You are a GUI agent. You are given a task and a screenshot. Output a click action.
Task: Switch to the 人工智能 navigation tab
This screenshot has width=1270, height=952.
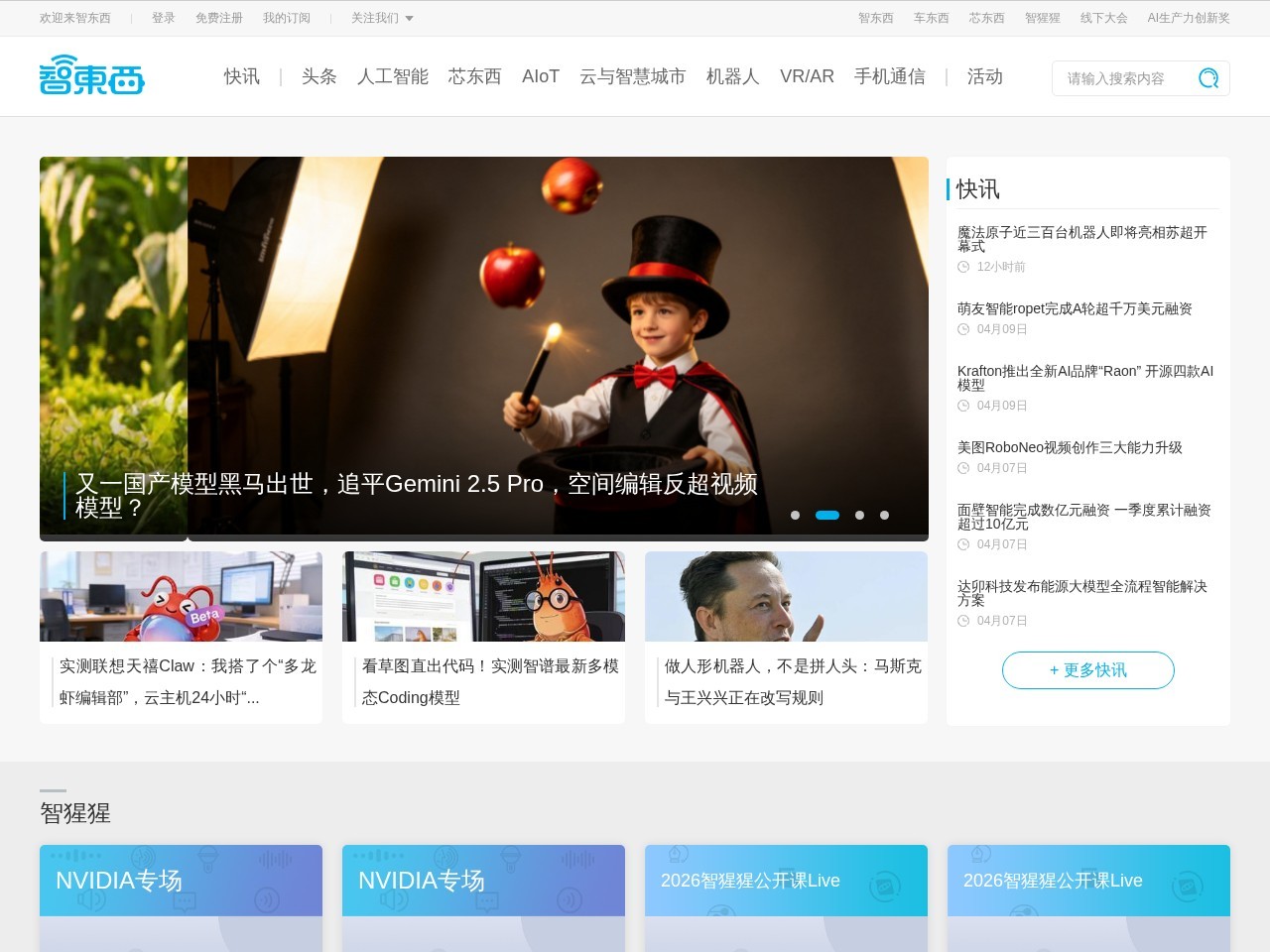point(393,76)
